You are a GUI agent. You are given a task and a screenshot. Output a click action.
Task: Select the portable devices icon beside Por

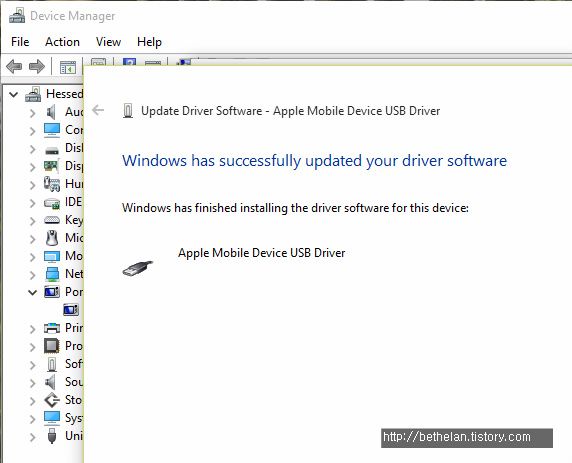point(52,292)
